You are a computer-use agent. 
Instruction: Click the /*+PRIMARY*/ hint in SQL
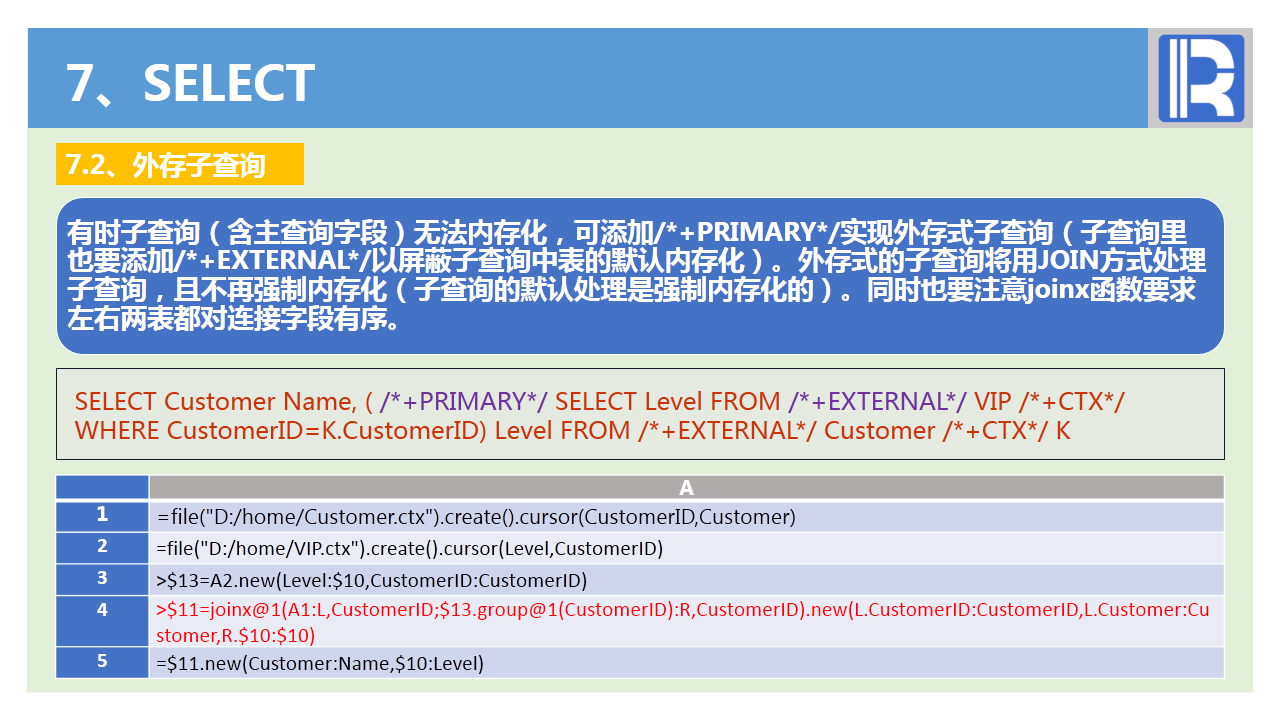click(x=463, y=401)
